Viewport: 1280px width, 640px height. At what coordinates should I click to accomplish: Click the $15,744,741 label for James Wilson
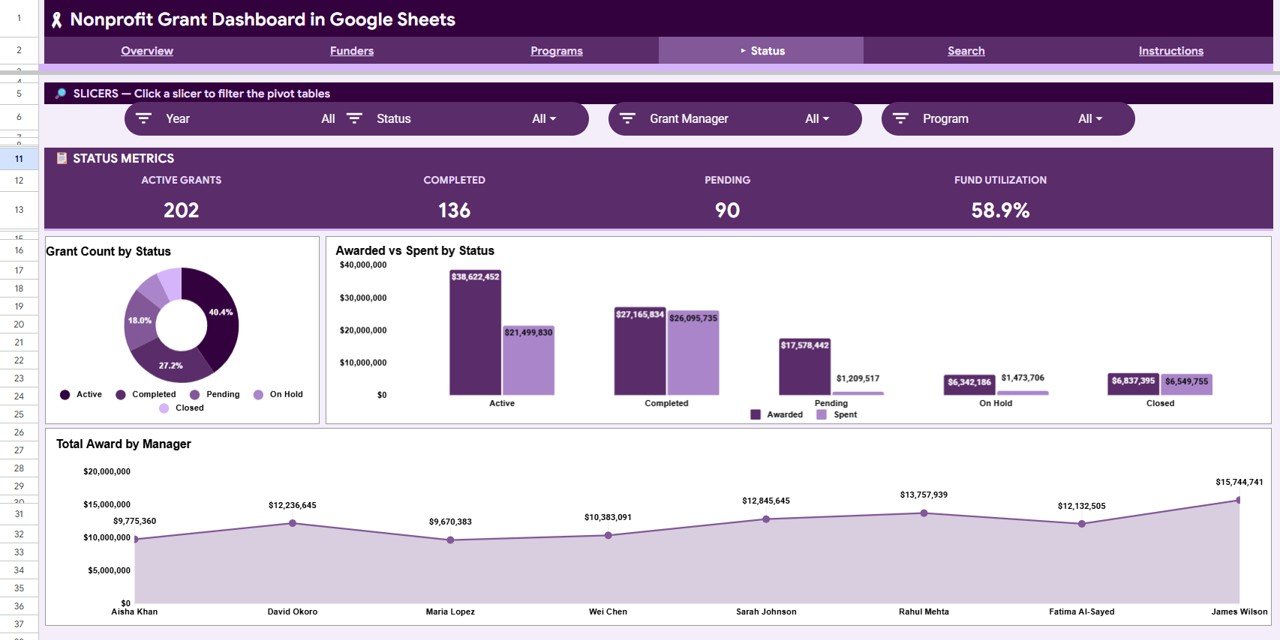1240,482
